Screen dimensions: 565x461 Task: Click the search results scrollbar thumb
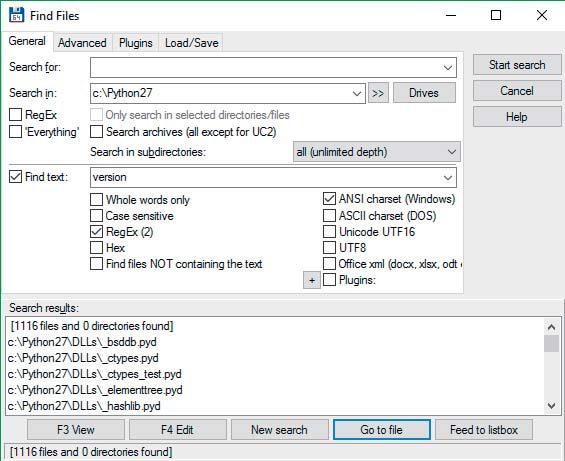pyautogui.click(x=551, y=343)
